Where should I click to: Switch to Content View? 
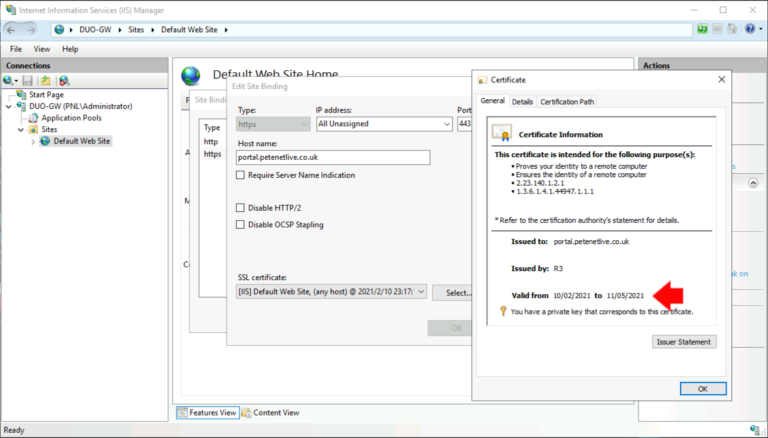271,413
